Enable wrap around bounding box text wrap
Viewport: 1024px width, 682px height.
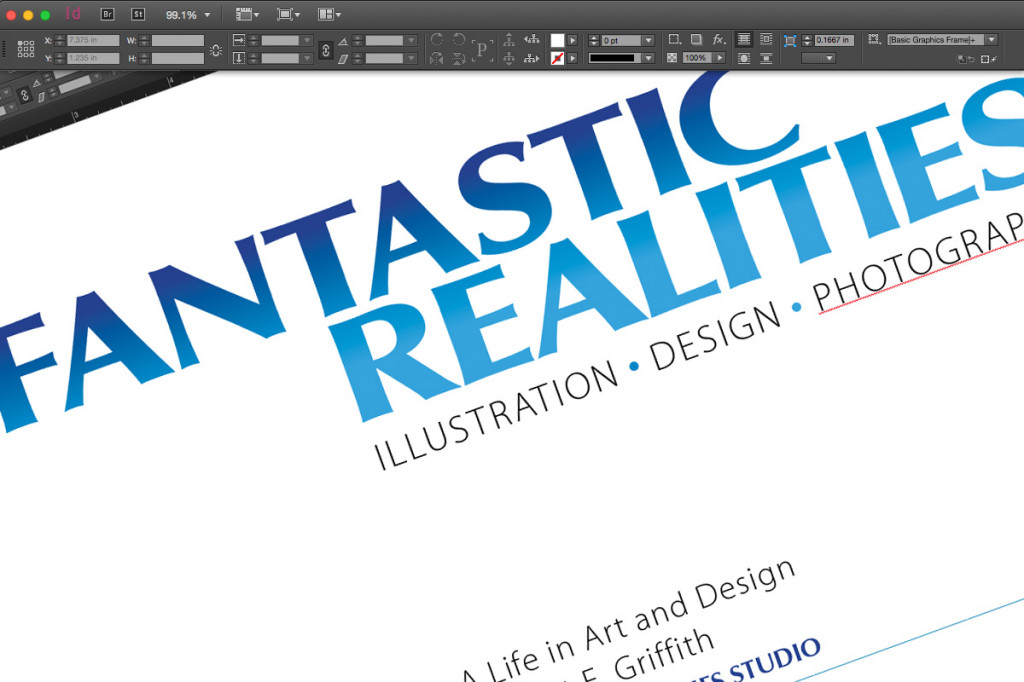tap(766, 40)
